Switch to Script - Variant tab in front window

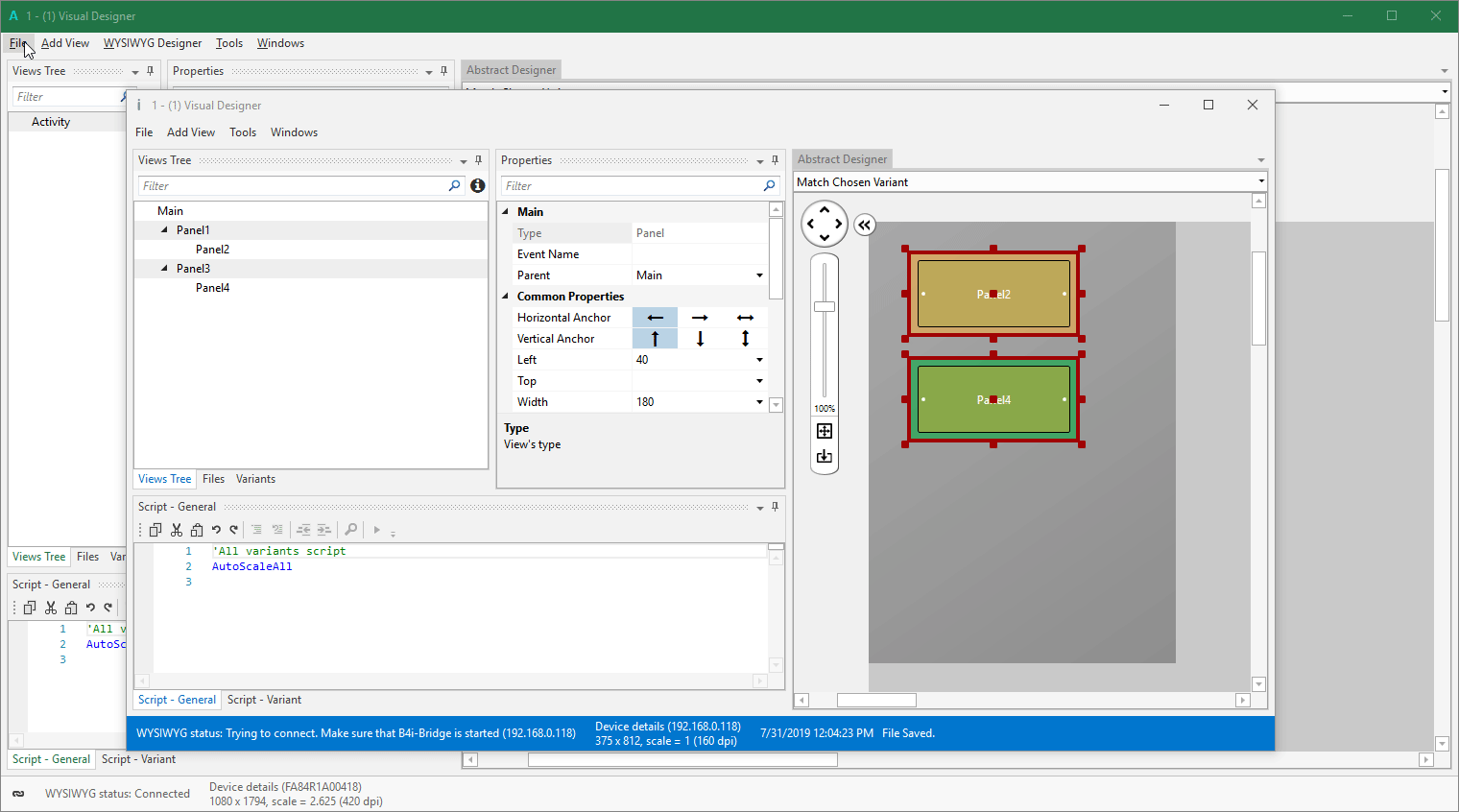pyautogui.click(x=264, y=700)
